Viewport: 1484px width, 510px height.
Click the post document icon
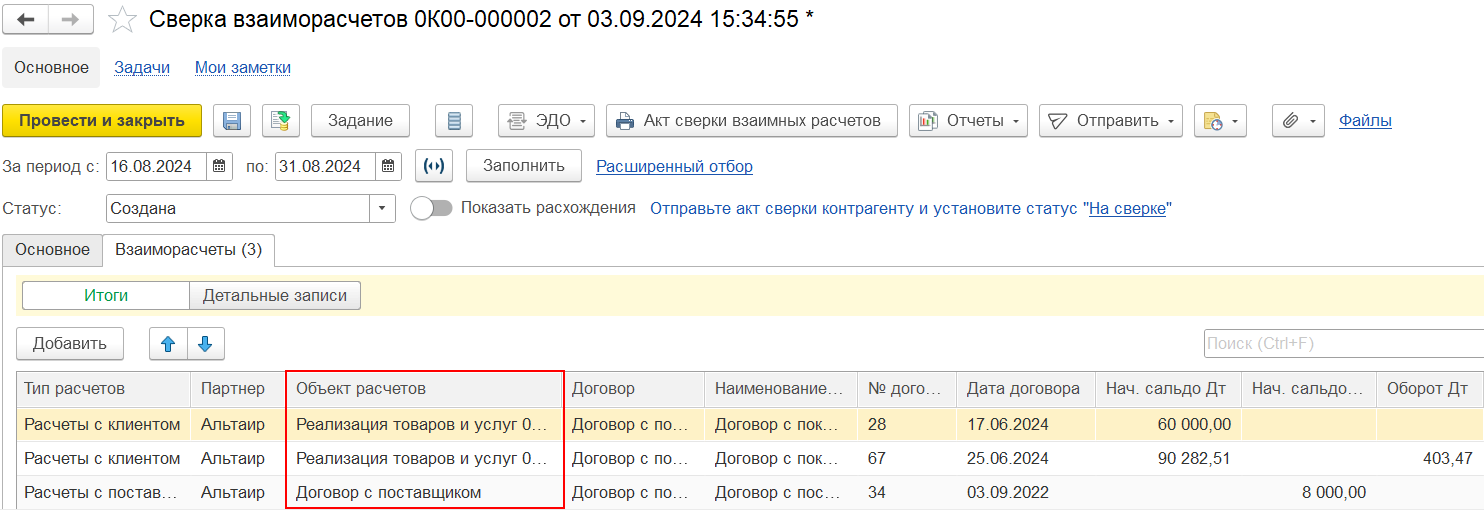[x=281, y=121]
